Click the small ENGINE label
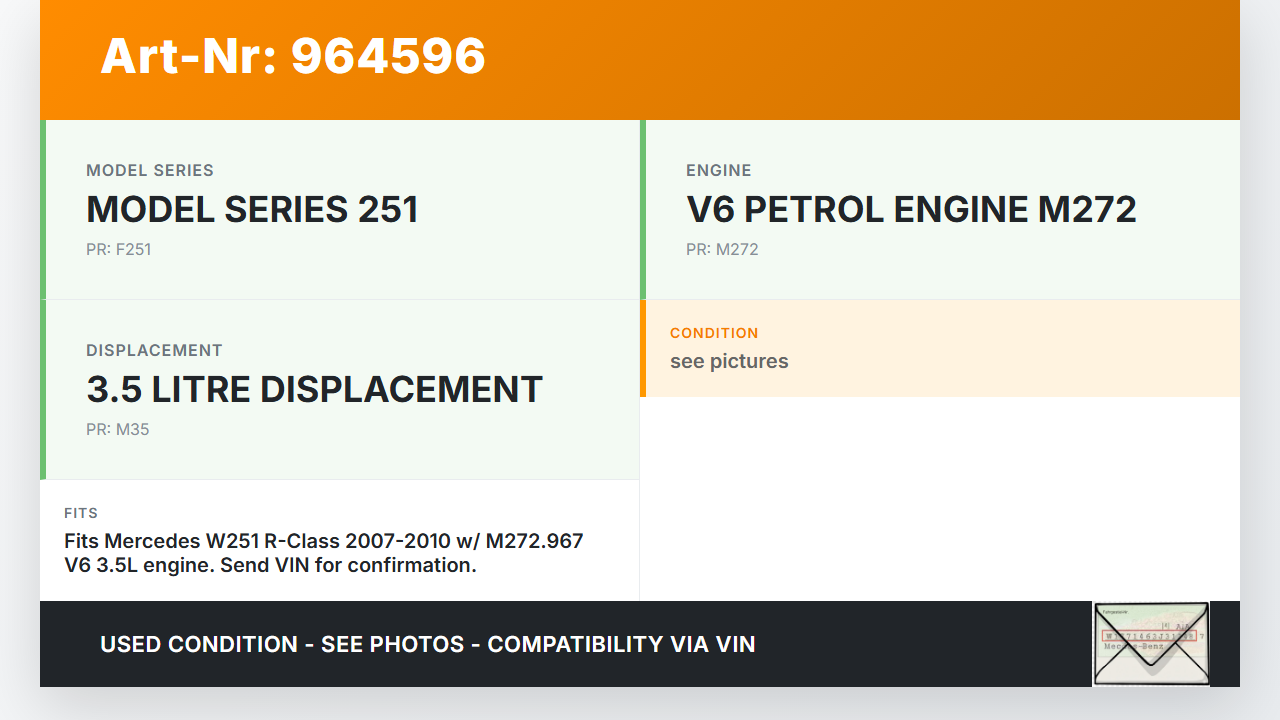 718,171
